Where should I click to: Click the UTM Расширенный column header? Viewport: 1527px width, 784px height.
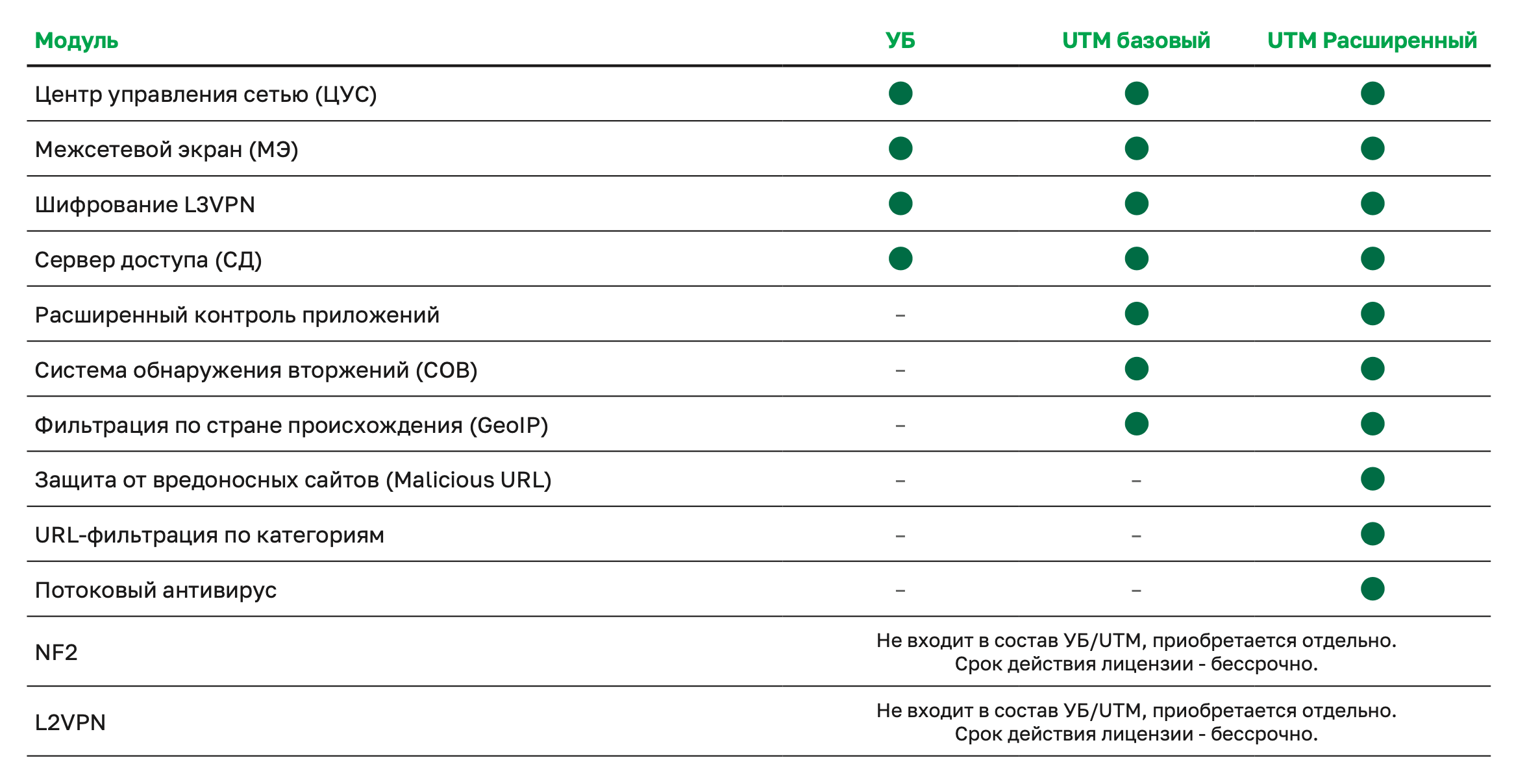coord(1372,40)
